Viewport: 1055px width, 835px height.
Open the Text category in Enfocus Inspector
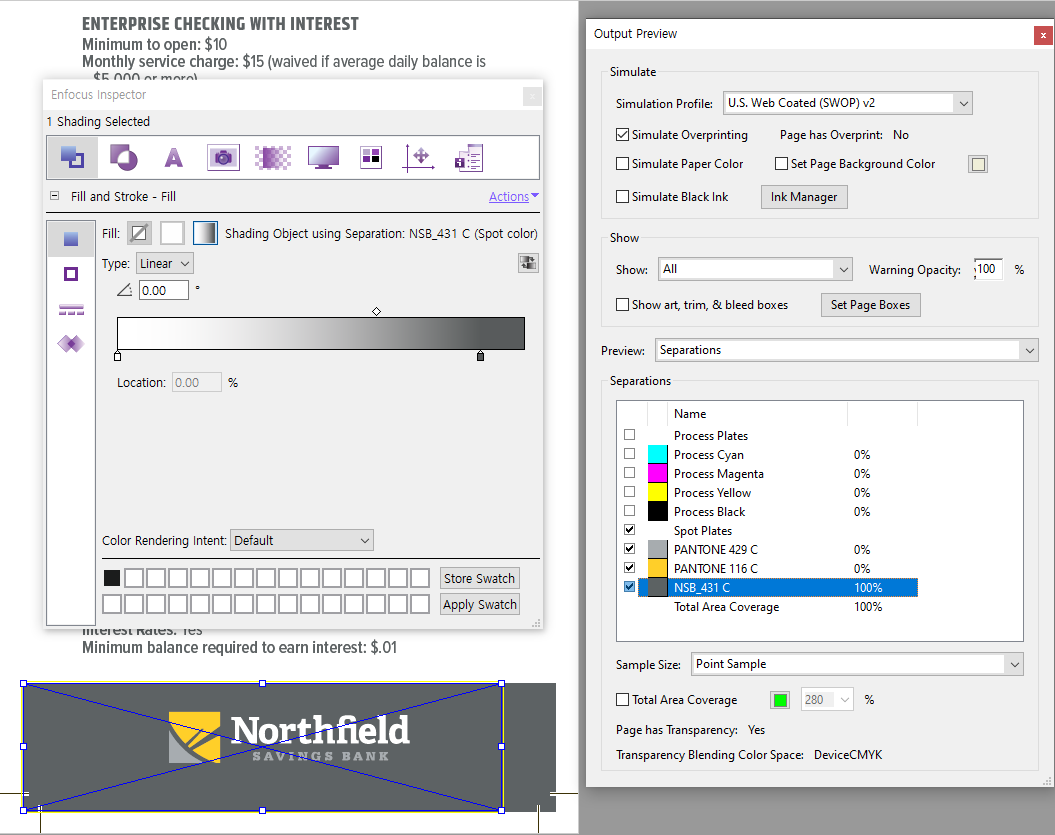coord(174,157)
